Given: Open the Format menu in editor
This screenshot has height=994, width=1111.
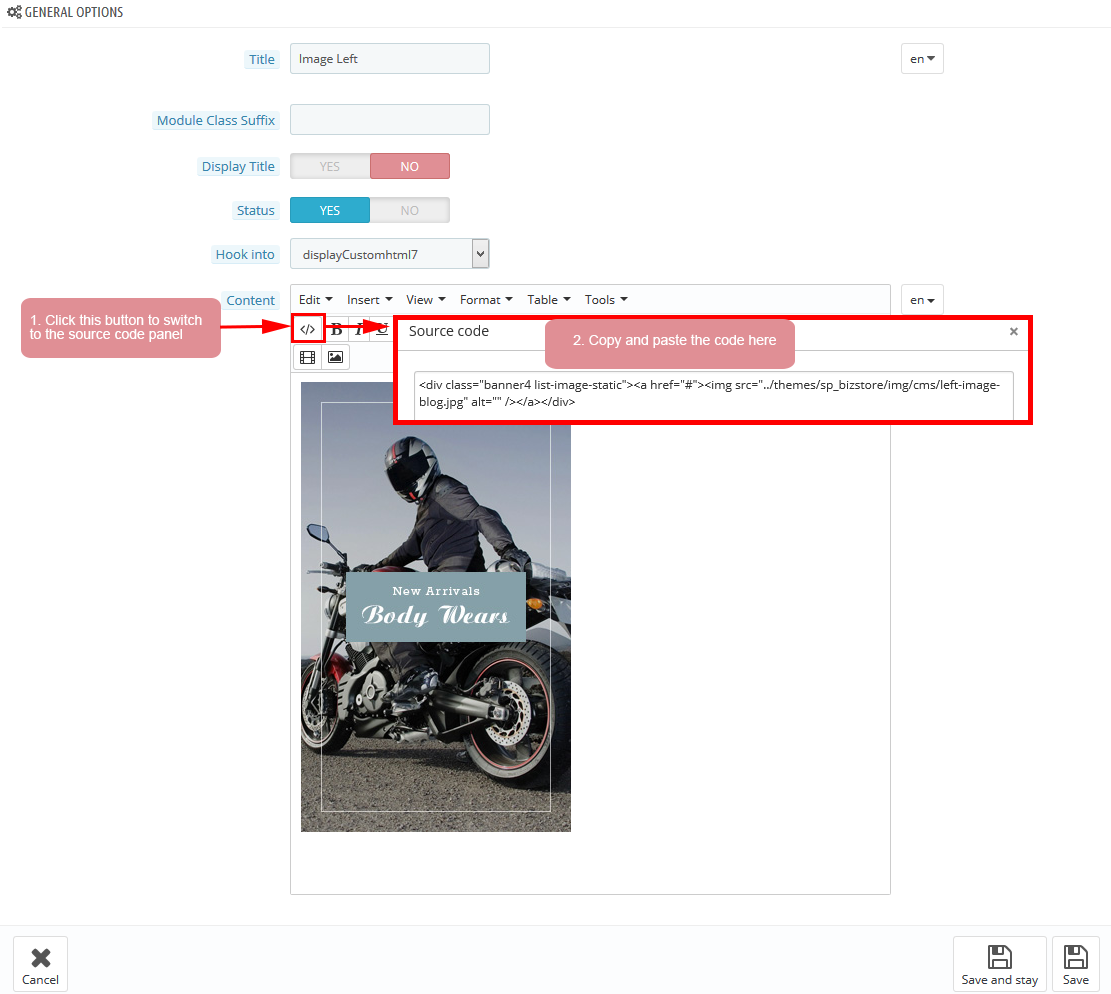Looking at the screenshot, I should tap(485, 300).
